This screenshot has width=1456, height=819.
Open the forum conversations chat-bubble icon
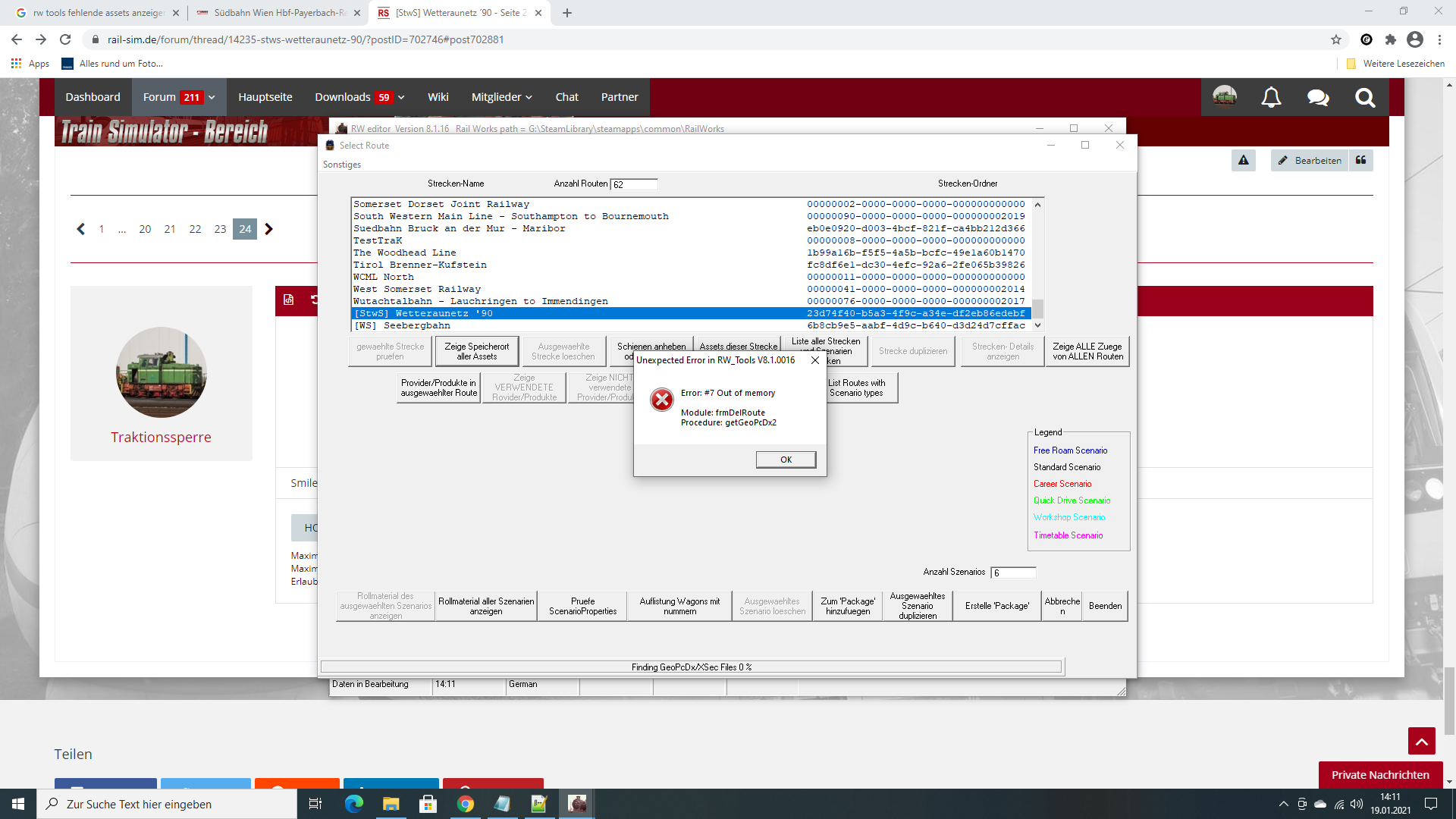click(1318, 97)
